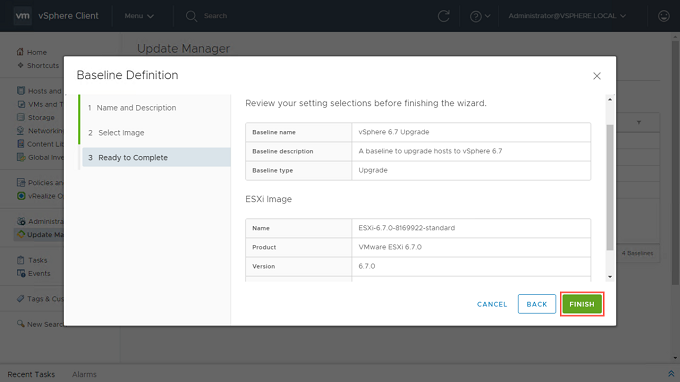Image resolution: width=680 pixels, height=382 pixels.
Task: Click the CANCEL button
Action: point(492,304)
